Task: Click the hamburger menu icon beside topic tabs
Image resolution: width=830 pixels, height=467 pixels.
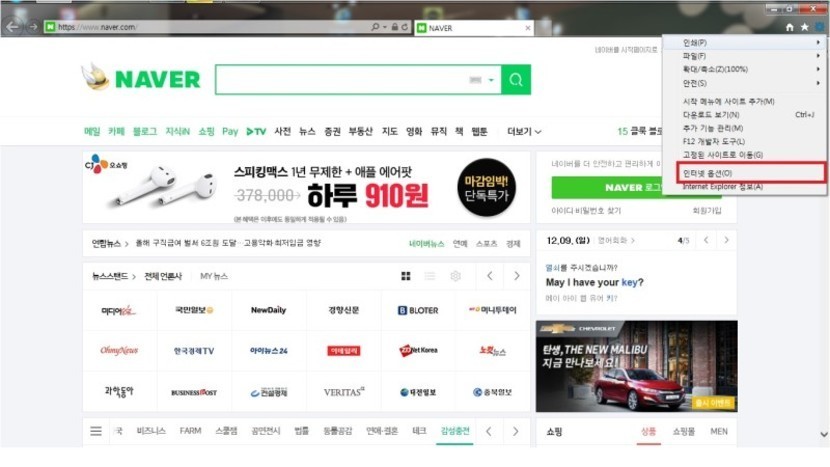Action: (x=96, y=431)
